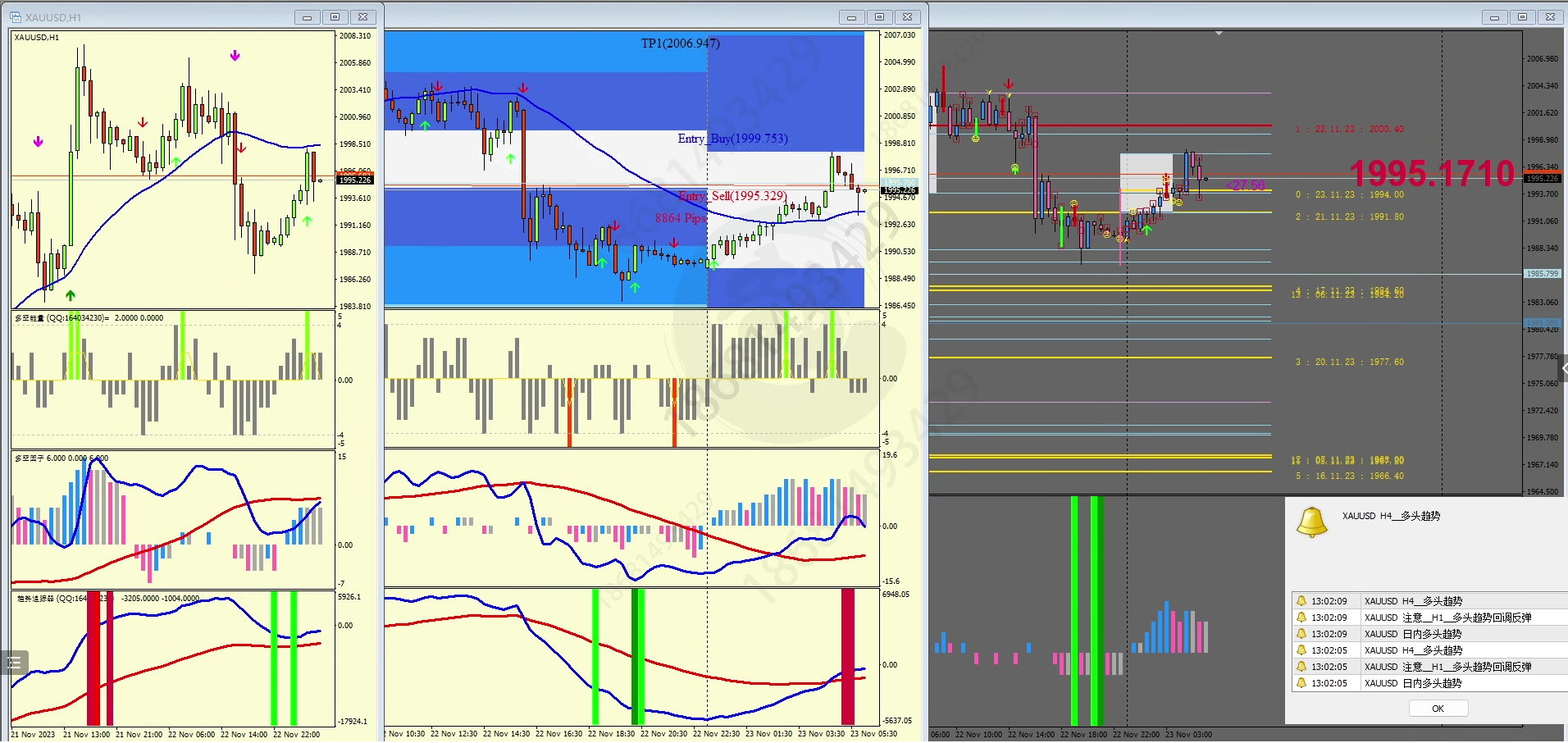
Task: Minimize the middle blue-banded chart window
Action: coord(852,17)
